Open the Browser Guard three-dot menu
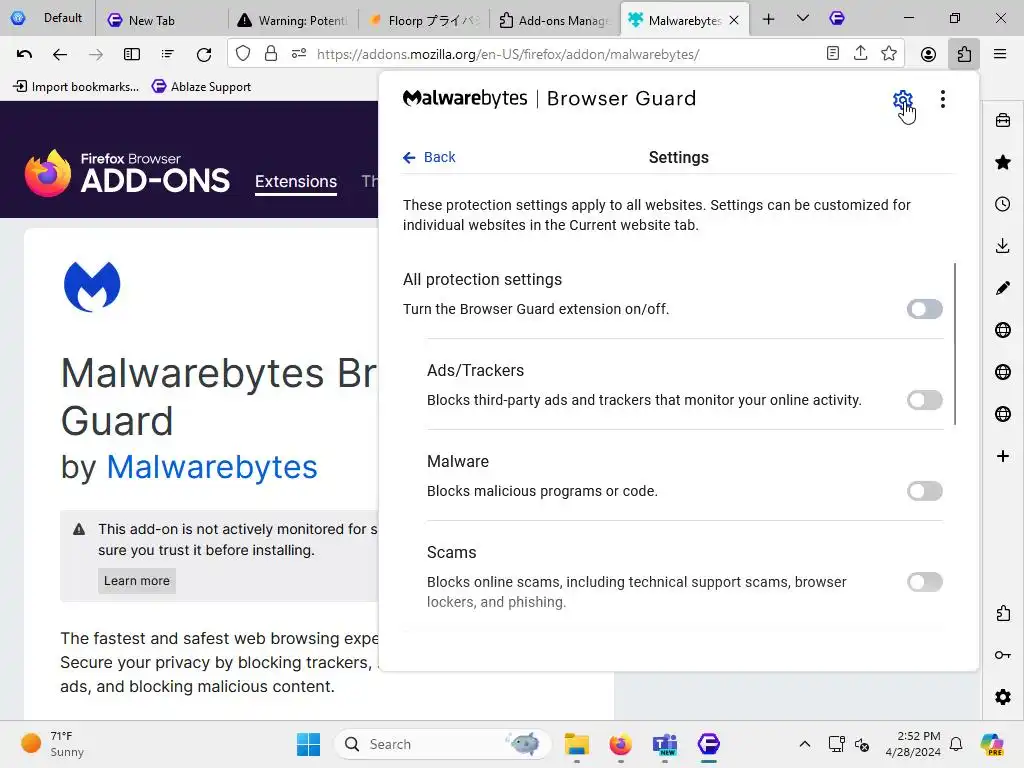This screenshot has height=768, width=1024. coord(942,99)
